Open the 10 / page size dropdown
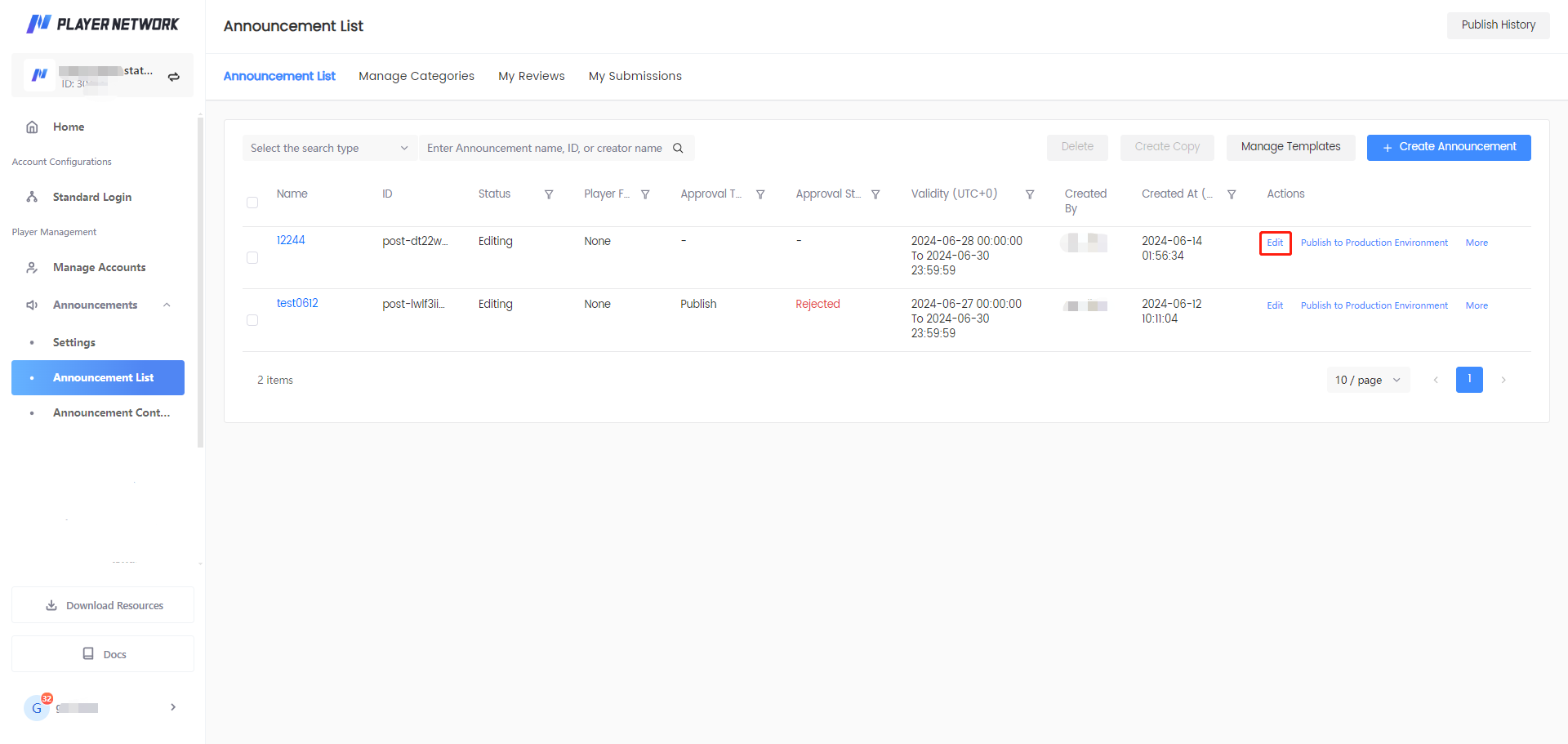The image size is (1568, 744). pyautogui.click(x=1367, y=380)
